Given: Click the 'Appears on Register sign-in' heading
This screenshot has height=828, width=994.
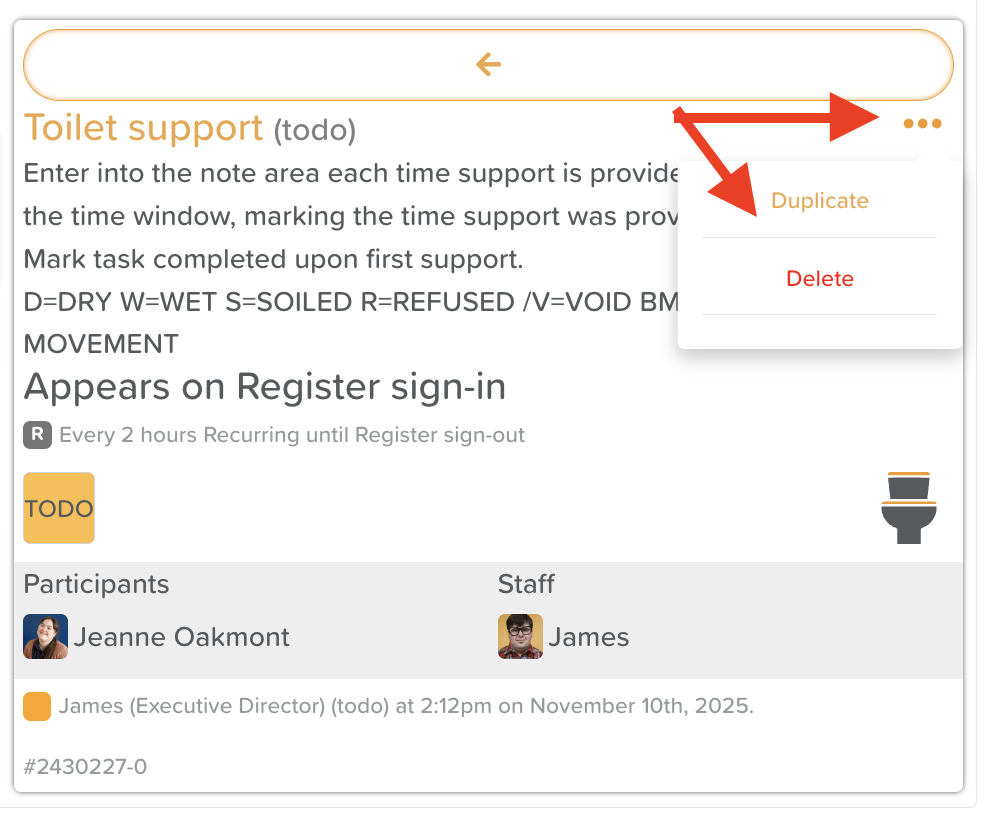Looking at the screenshot, I should coord(265,386).
